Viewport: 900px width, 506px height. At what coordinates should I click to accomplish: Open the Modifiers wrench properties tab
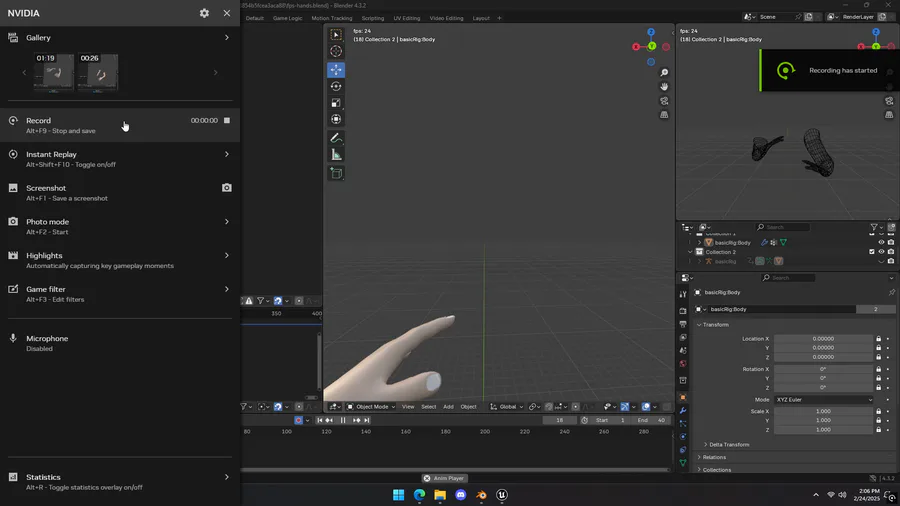[x=683, y=411]
